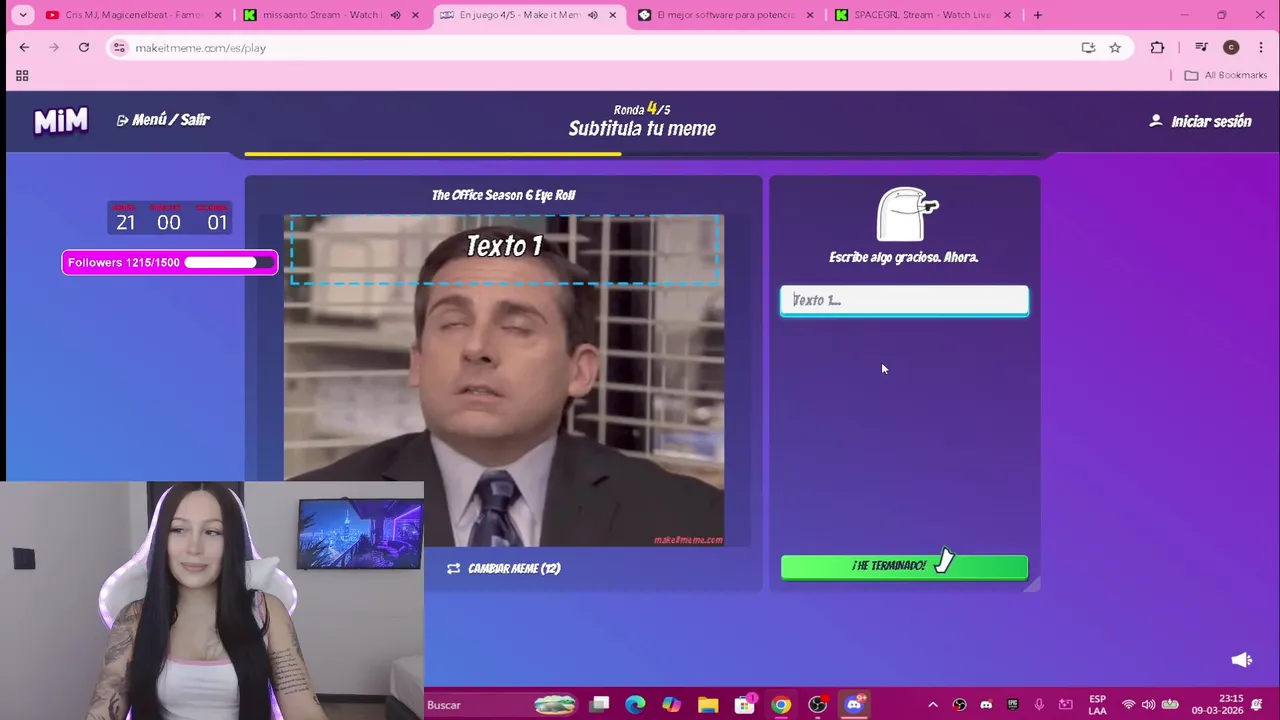
Task: Click the Texto 1 caption input field
Action: (904, 300)
